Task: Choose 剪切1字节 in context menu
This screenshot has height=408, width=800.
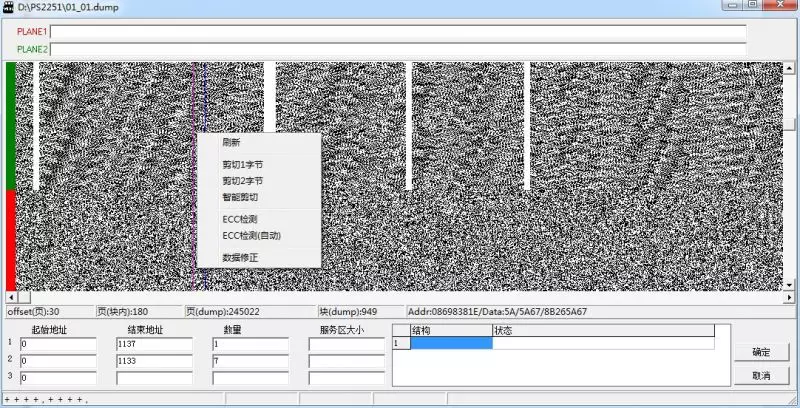Action: (242, 164)
